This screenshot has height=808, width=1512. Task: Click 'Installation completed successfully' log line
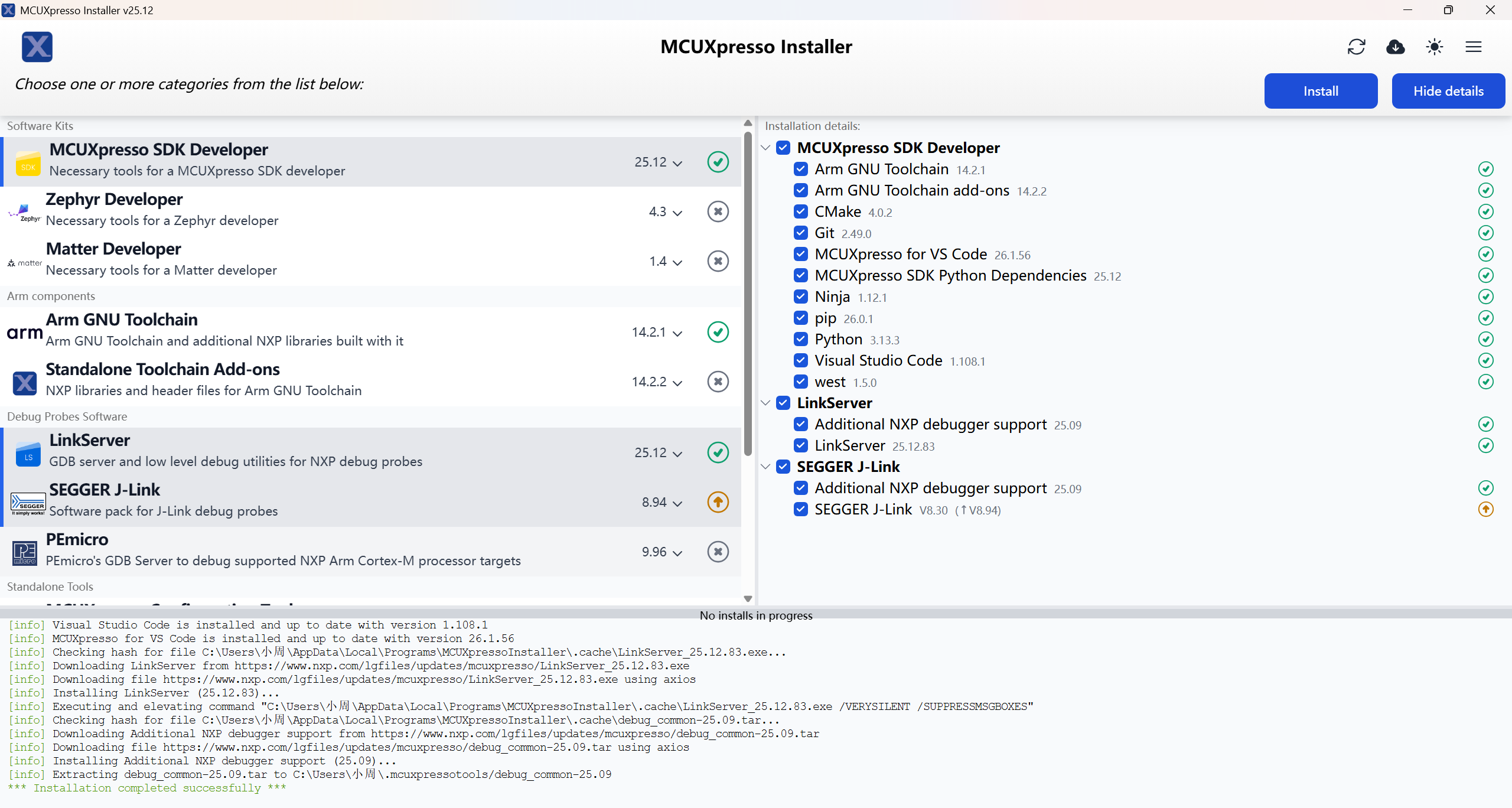point(147,788)
